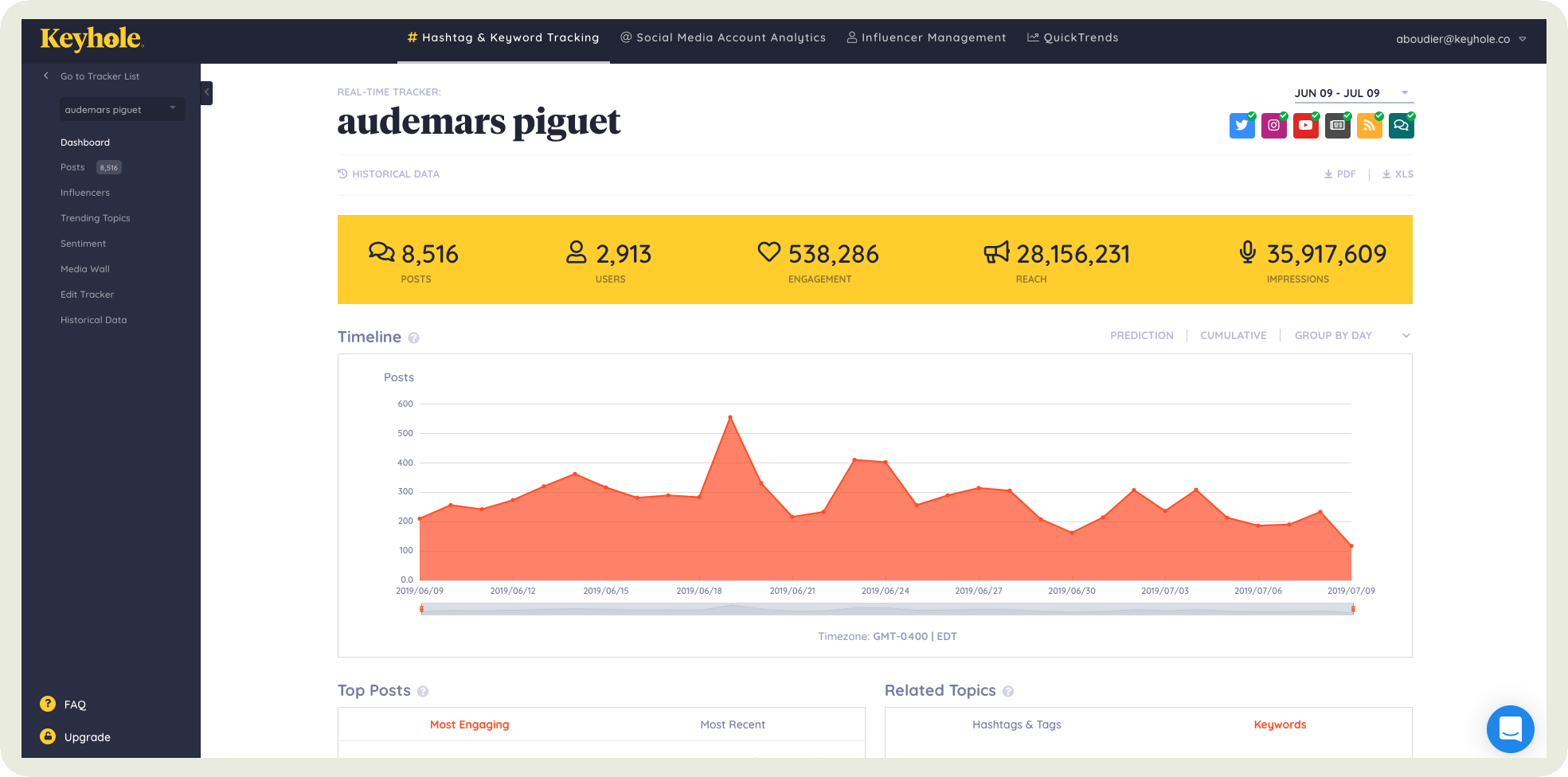Select the Most Recent tab

(x=732, y=724)
